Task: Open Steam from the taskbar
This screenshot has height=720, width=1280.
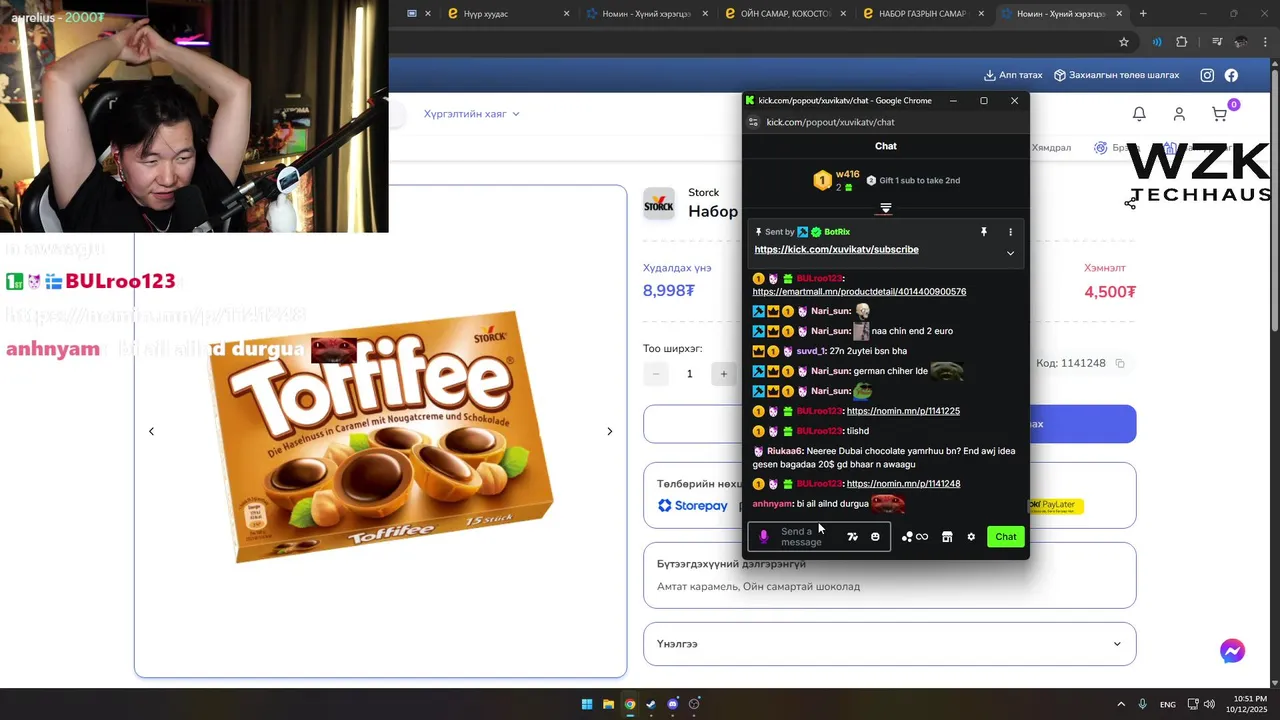Action: (651, 704)
